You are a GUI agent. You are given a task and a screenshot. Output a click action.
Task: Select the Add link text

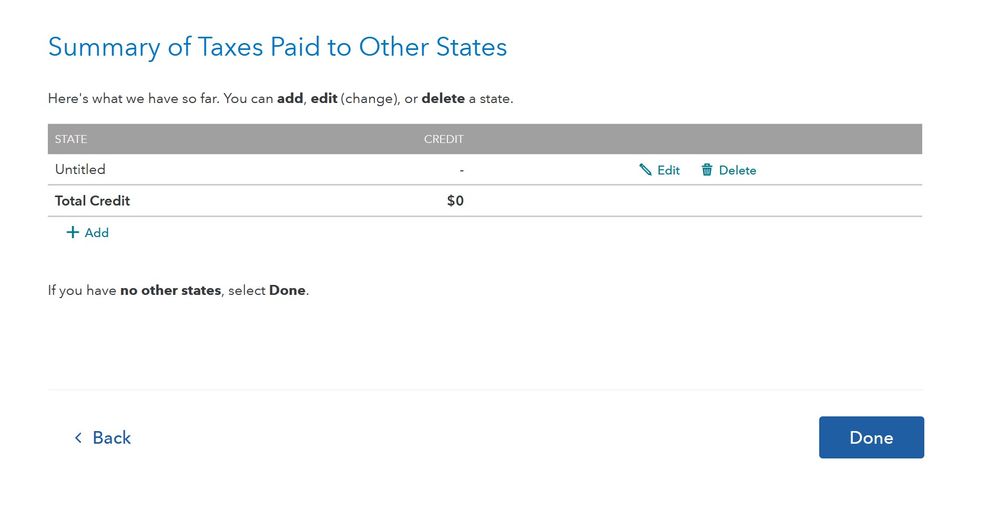pyautogui.click(x=97, y=233)
